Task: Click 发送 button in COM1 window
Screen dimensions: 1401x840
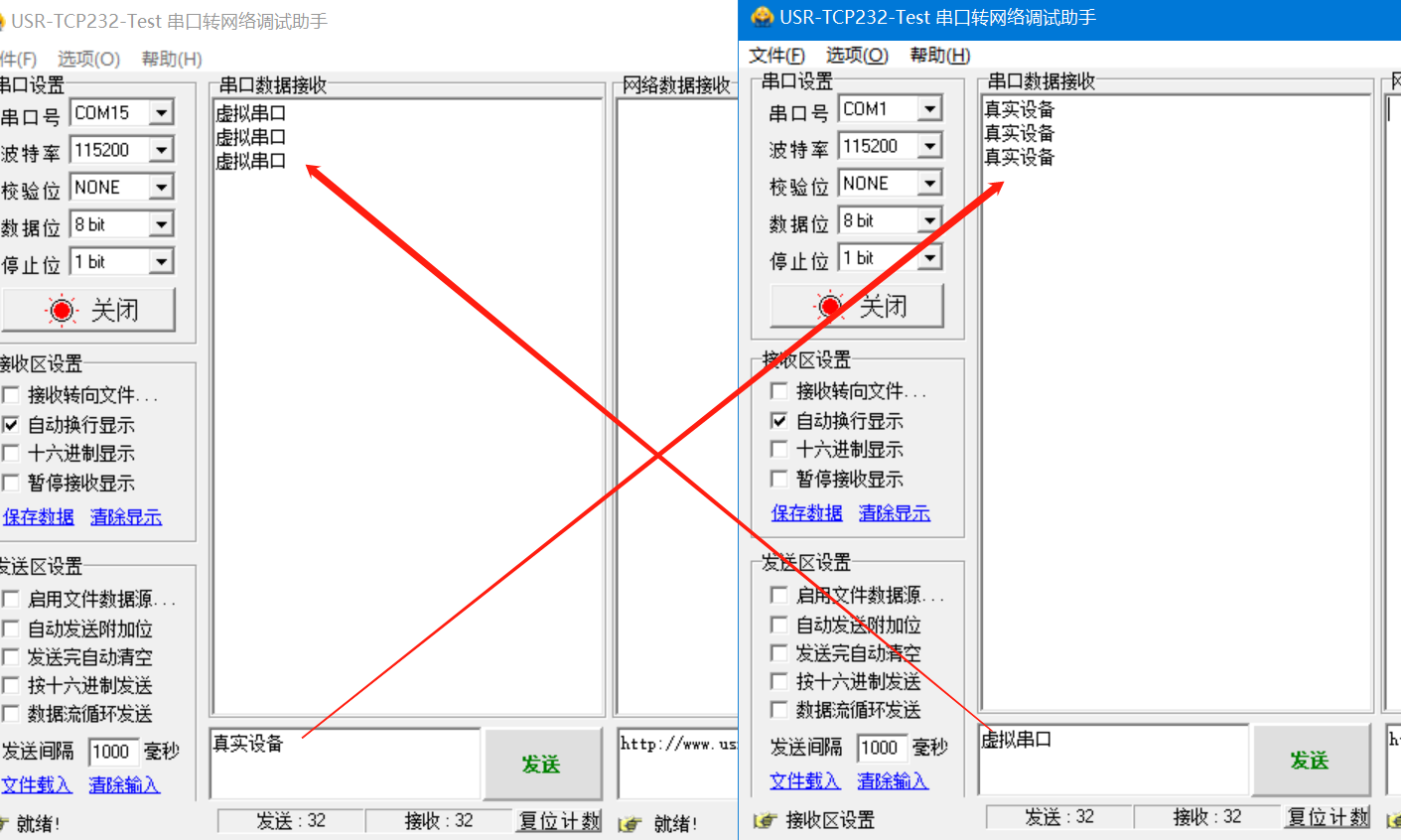Action: pos(1311,760)
